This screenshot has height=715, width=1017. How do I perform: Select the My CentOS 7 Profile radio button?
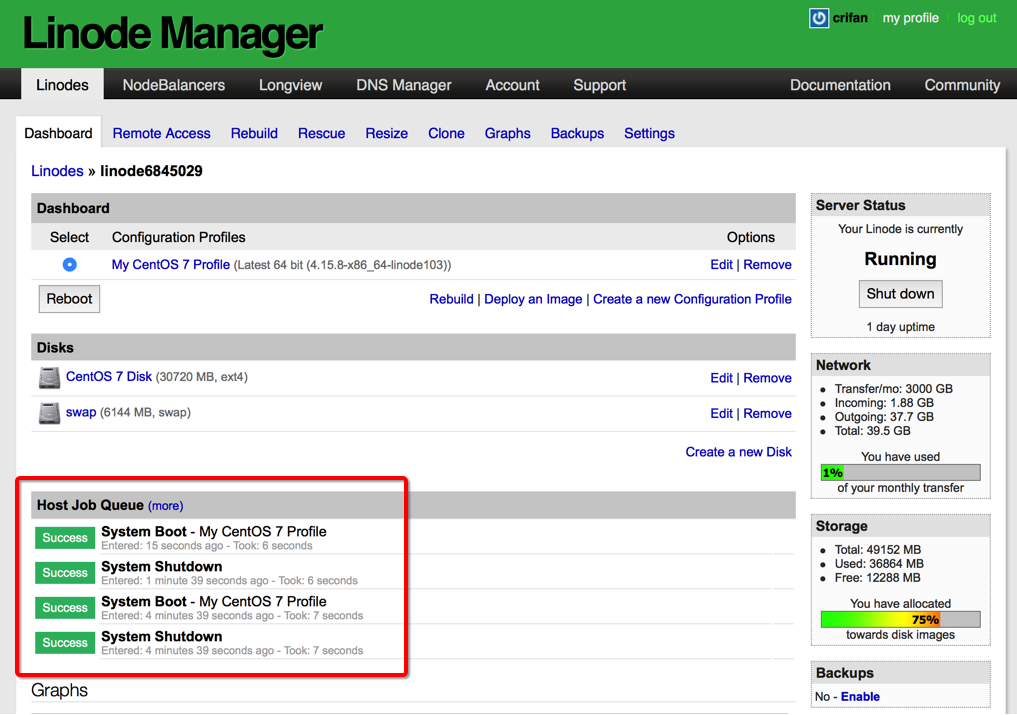69,265
